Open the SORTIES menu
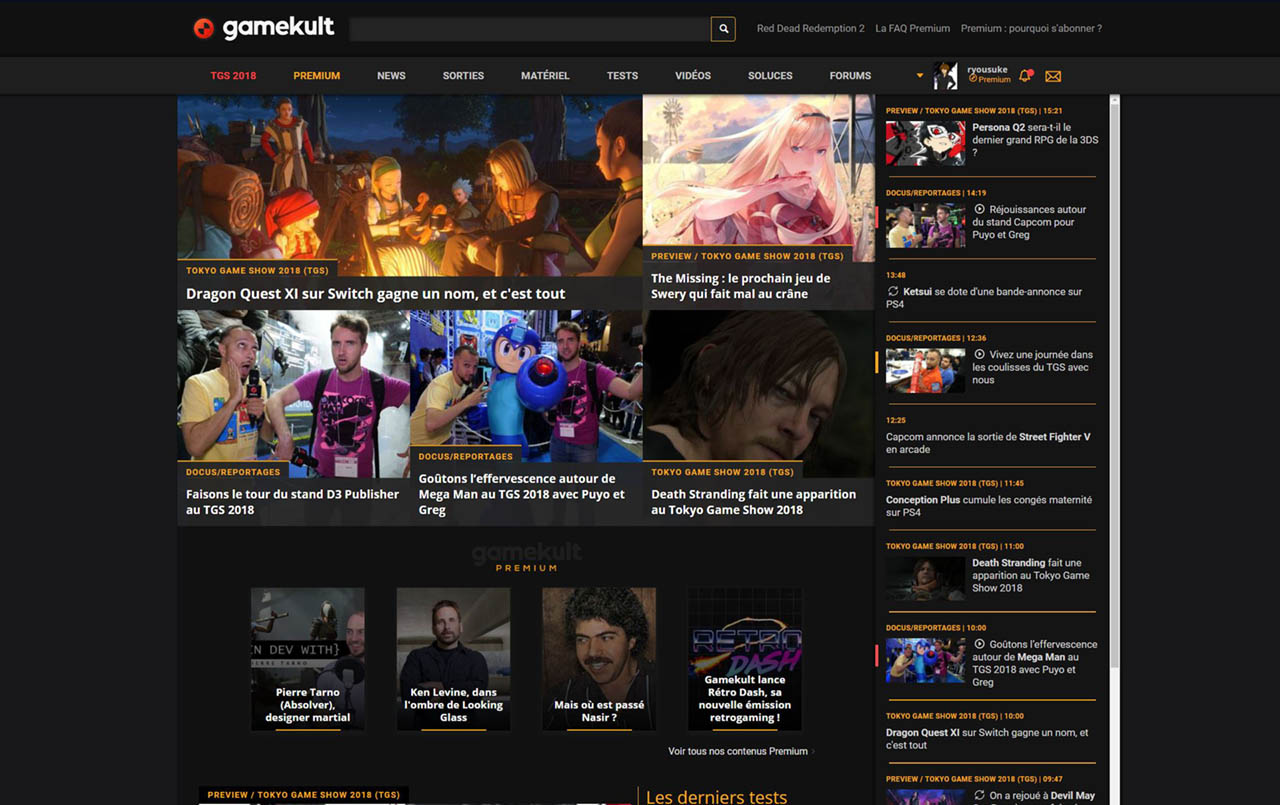The image size is (1280, 805). point(463,76)
